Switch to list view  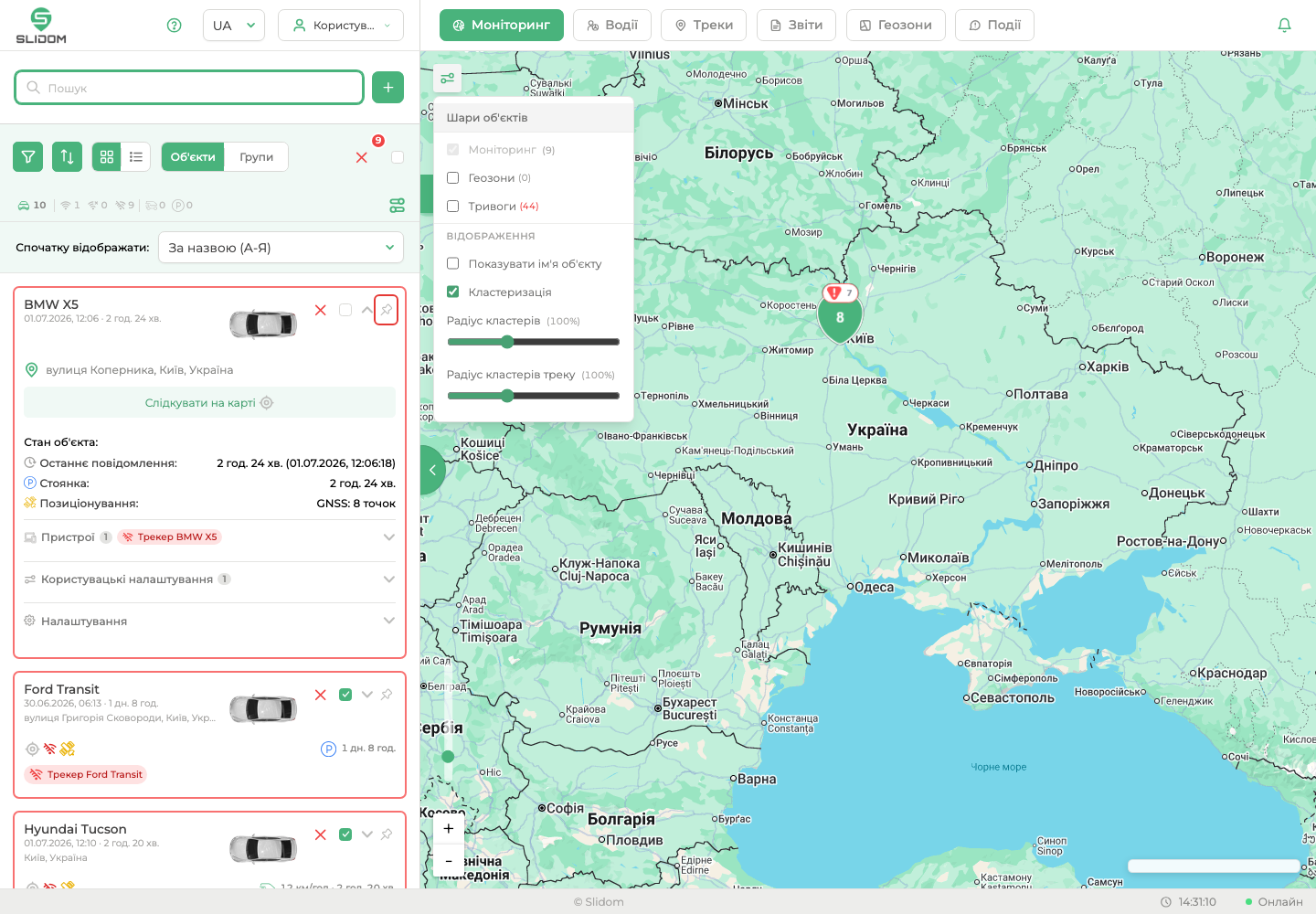coord(136,157)
